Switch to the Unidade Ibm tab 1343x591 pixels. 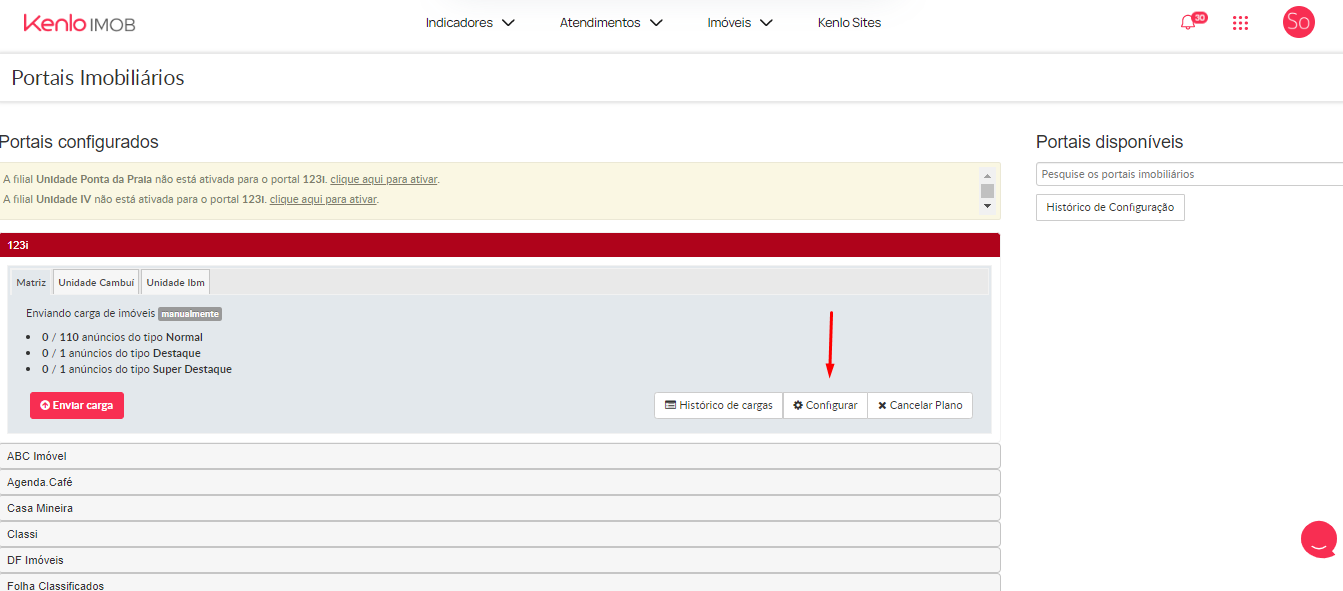[175, 282]
